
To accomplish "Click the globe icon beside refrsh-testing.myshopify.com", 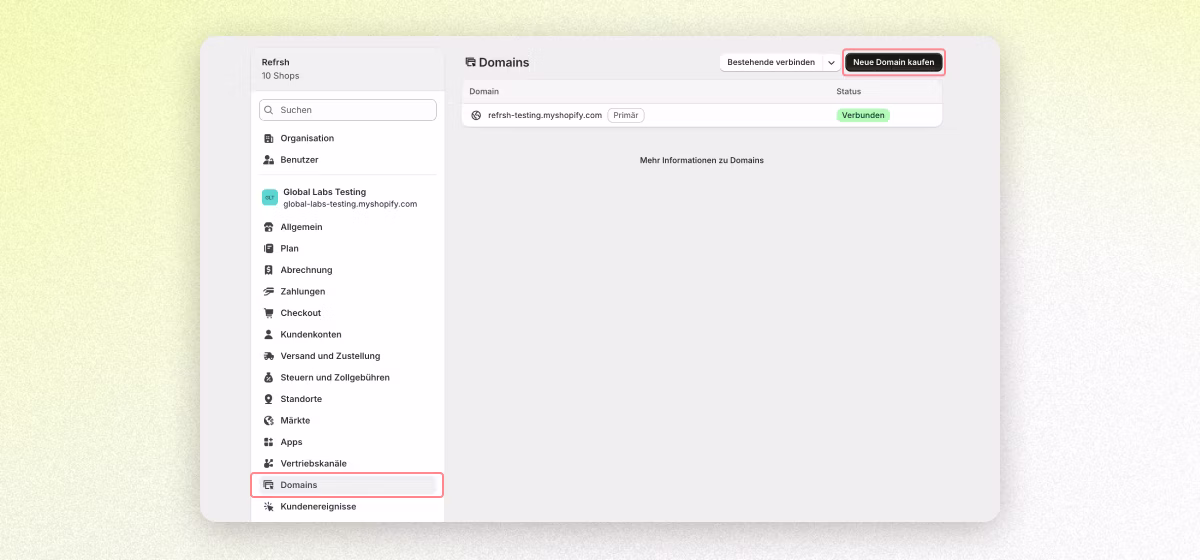I will click(x=476, y=115).
